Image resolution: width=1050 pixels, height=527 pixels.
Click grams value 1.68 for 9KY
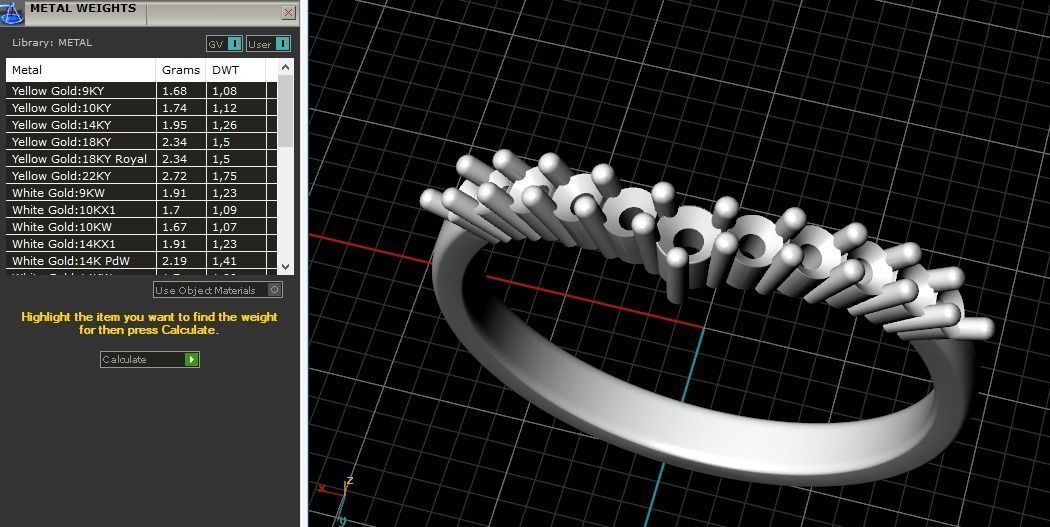point(174,91)
